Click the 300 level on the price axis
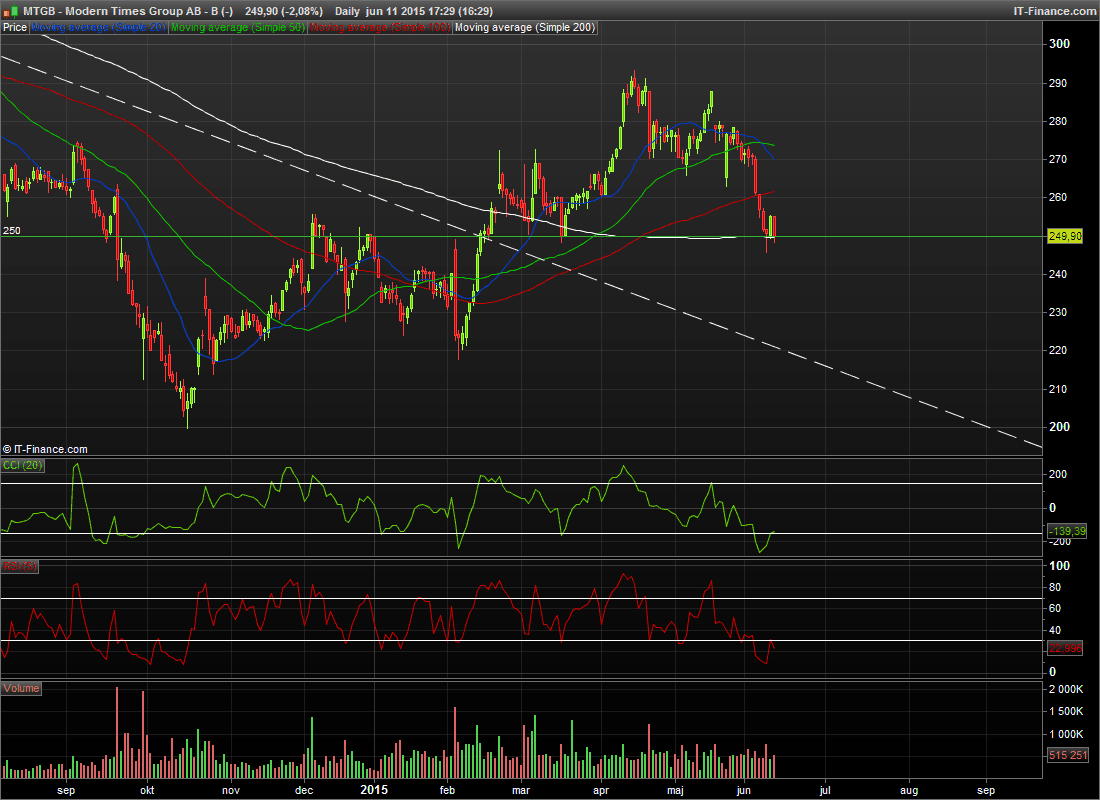 1059,44
